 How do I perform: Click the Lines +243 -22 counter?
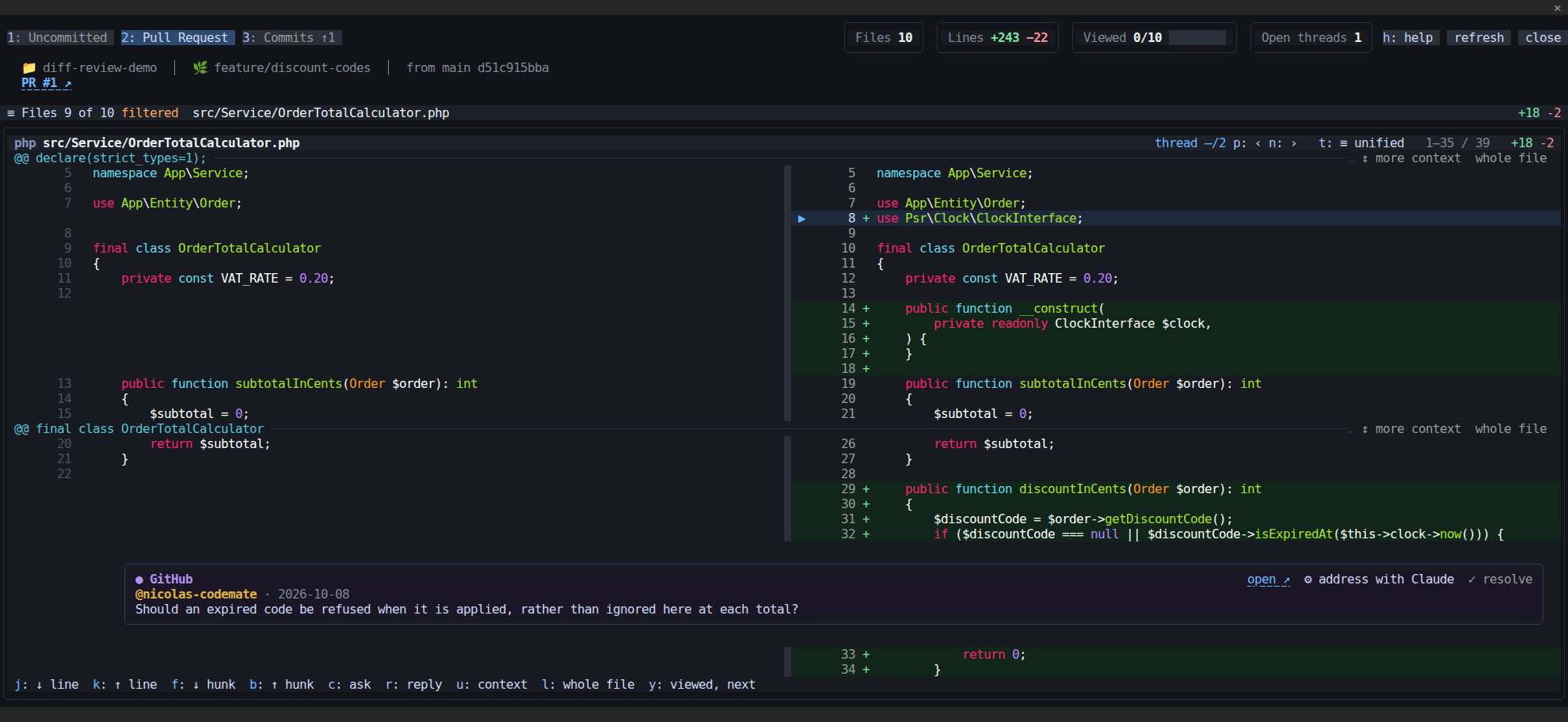[x=998, y=37]
